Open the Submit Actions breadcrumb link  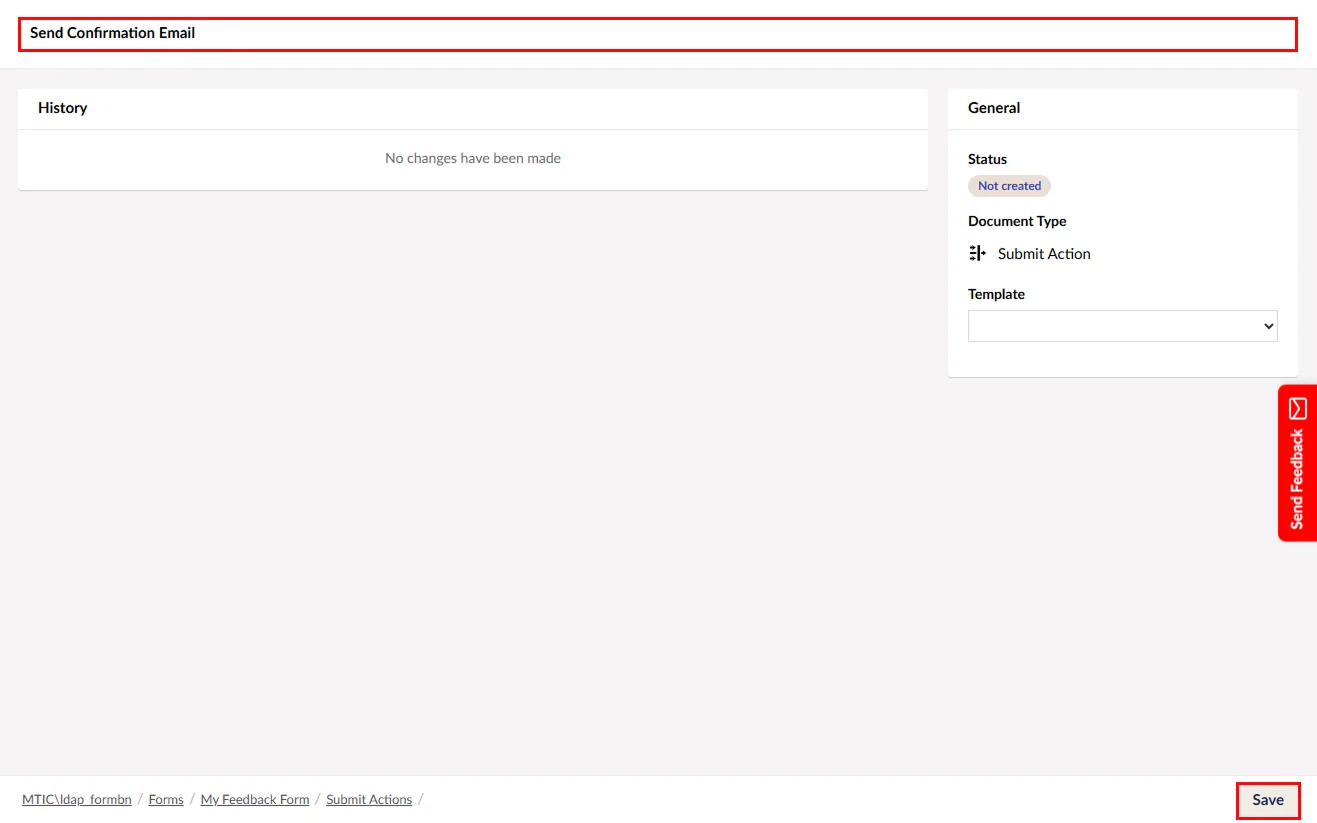click(x=369, y=800)
